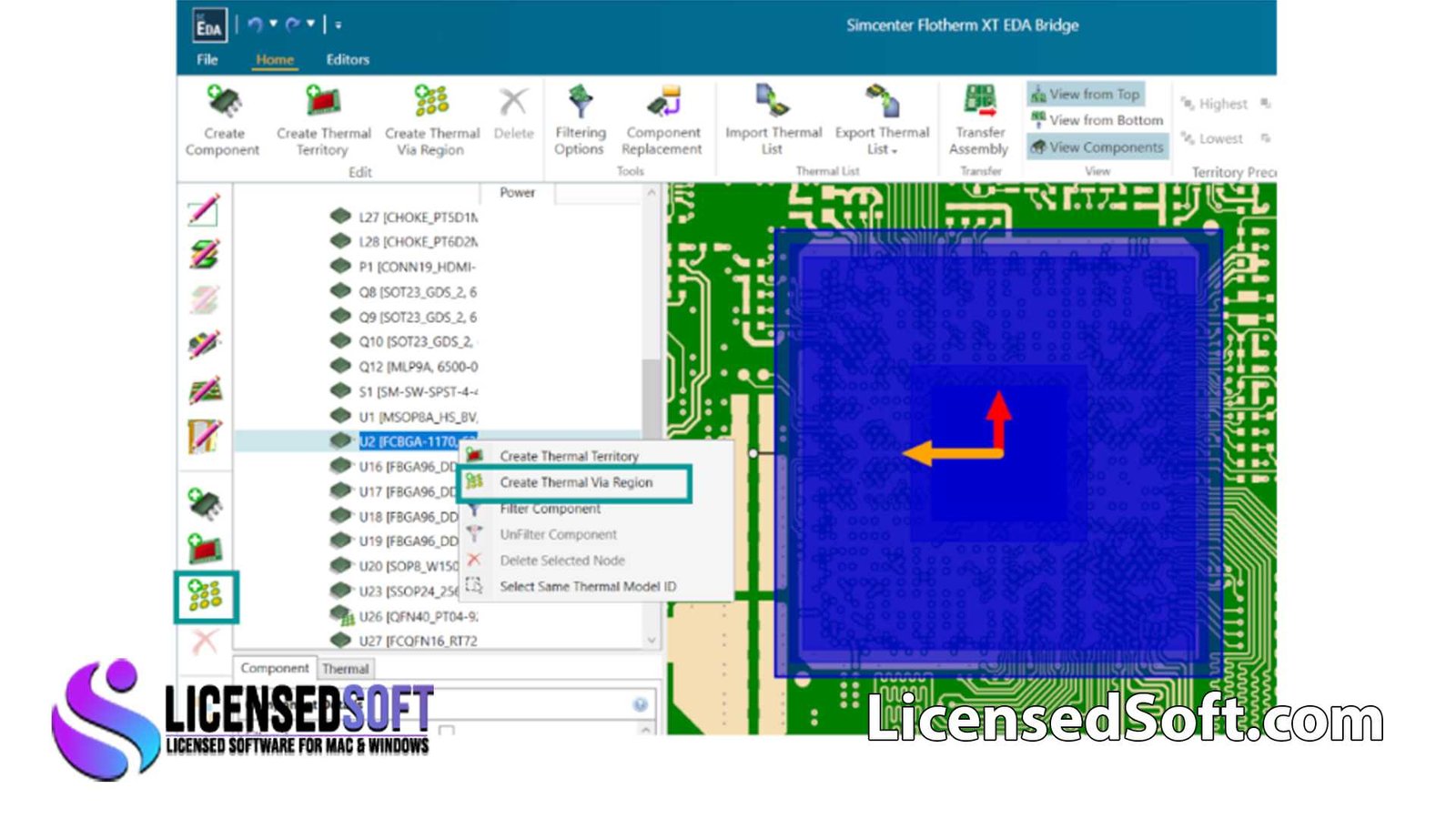Viewport: 1456px width, 819px height.
Task: Open the Customize Quick Access Toolbar dropdown
Action: click(338, 25)
